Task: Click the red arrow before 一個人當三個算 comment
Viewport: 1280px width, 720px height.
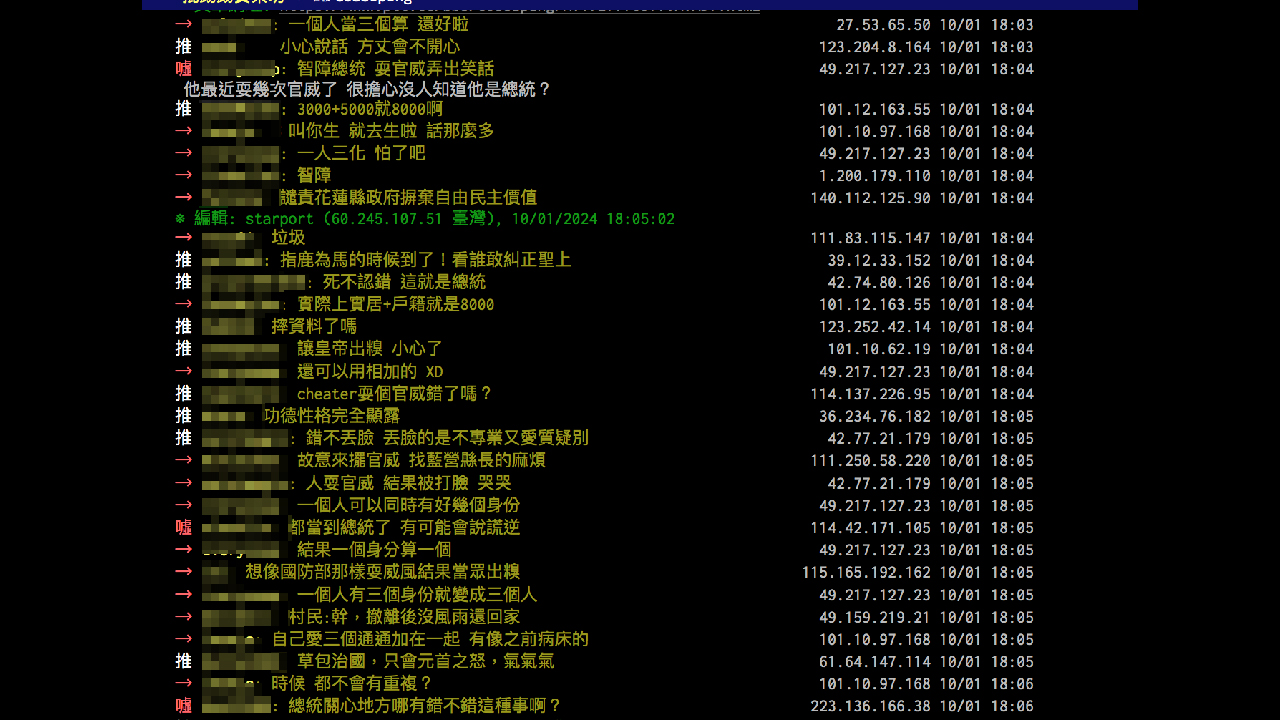Action: point(184,24)
